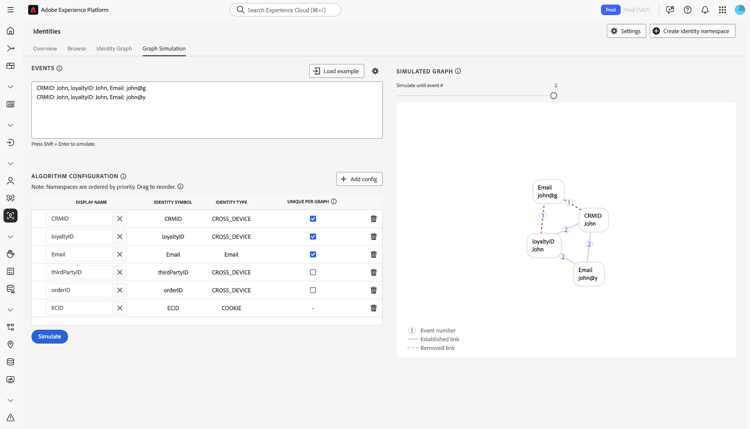
Task: Collapse the first sidebar section chevron
Action: [11, 86]
